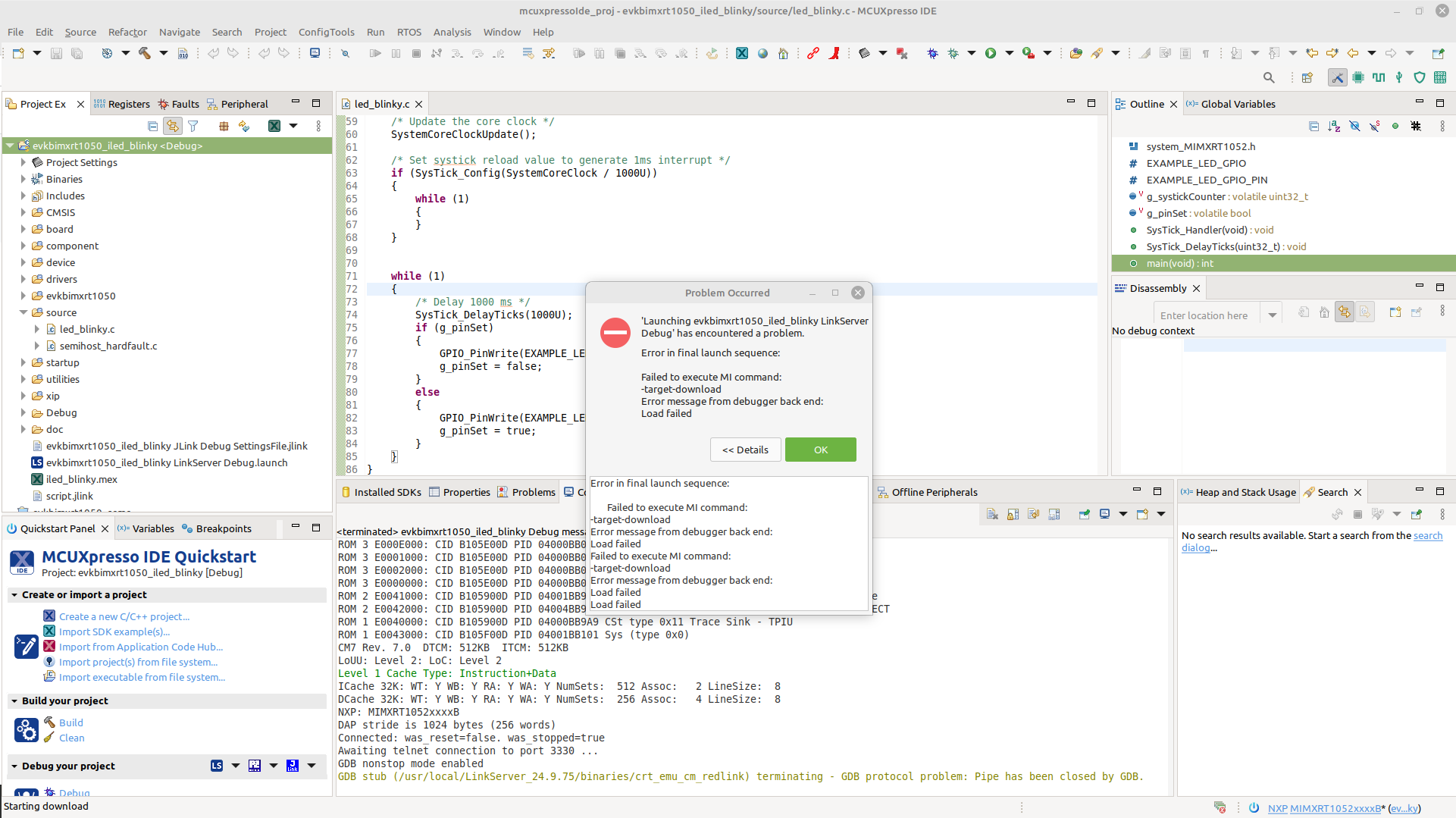Expand the drivers folder
1456x818 pixels.
(x=22, y=279)
